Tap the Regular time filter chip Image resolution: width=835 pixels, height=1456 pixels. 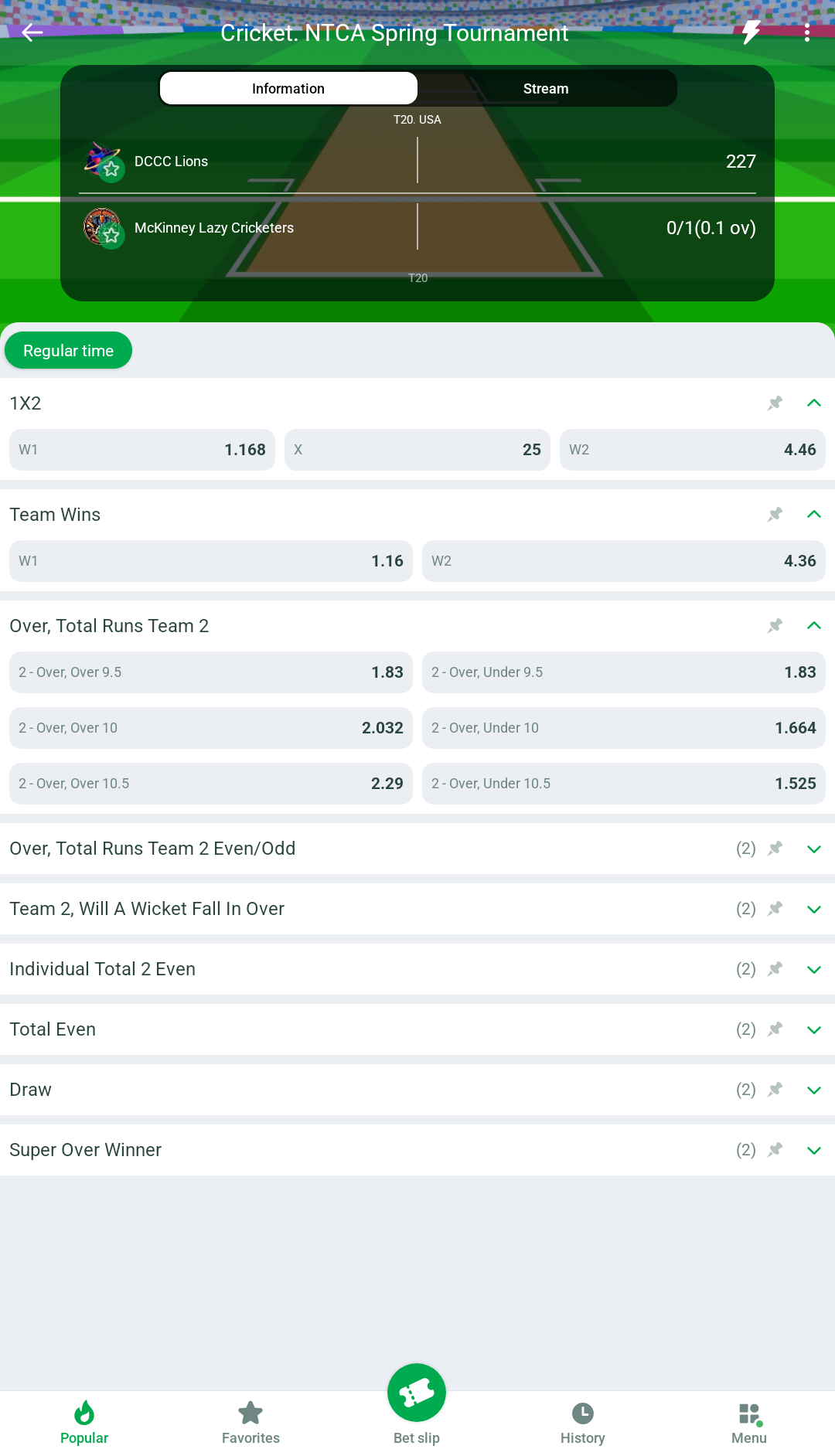(x=68, y=351)
